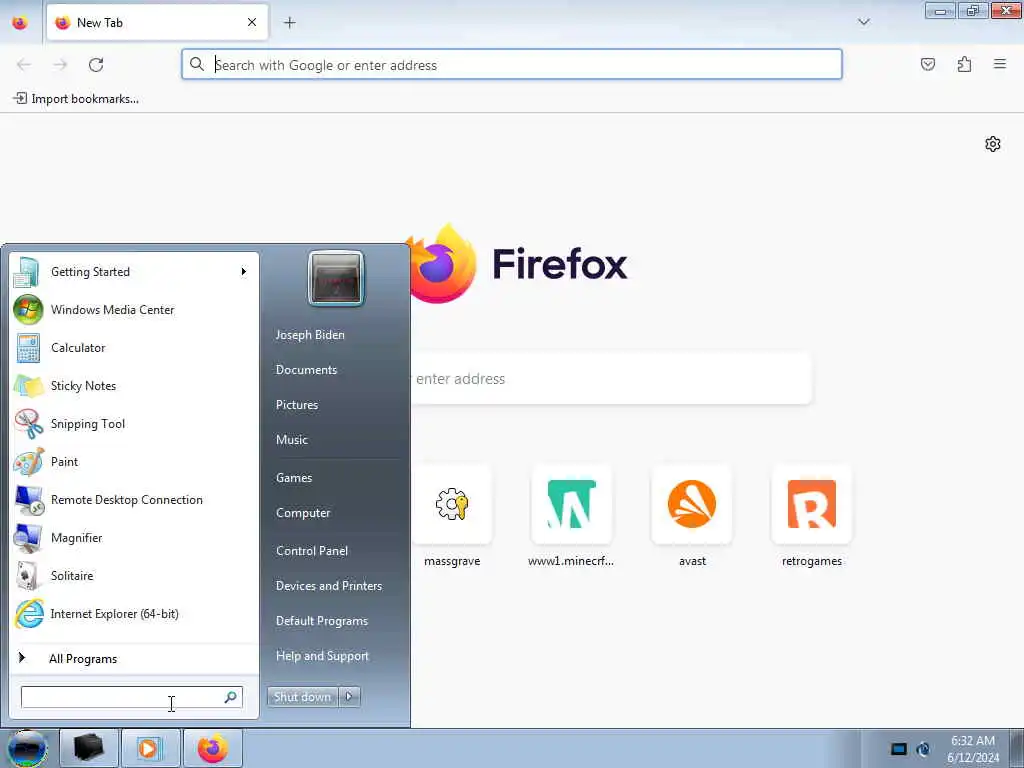This screenshot has width=1024, height=768.
Task: Start the Solitaire game
Action: tap(134, 575)
